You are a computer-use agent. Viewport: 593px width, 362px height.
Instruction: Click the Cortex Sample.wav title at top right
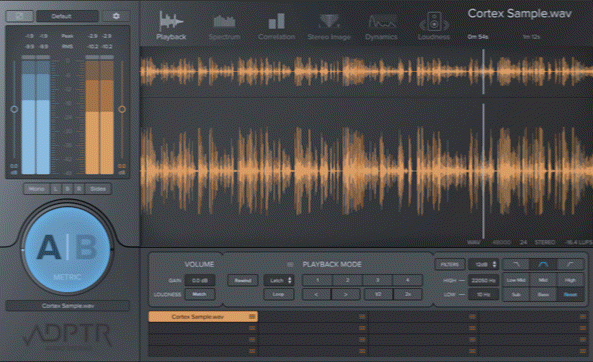519,14
